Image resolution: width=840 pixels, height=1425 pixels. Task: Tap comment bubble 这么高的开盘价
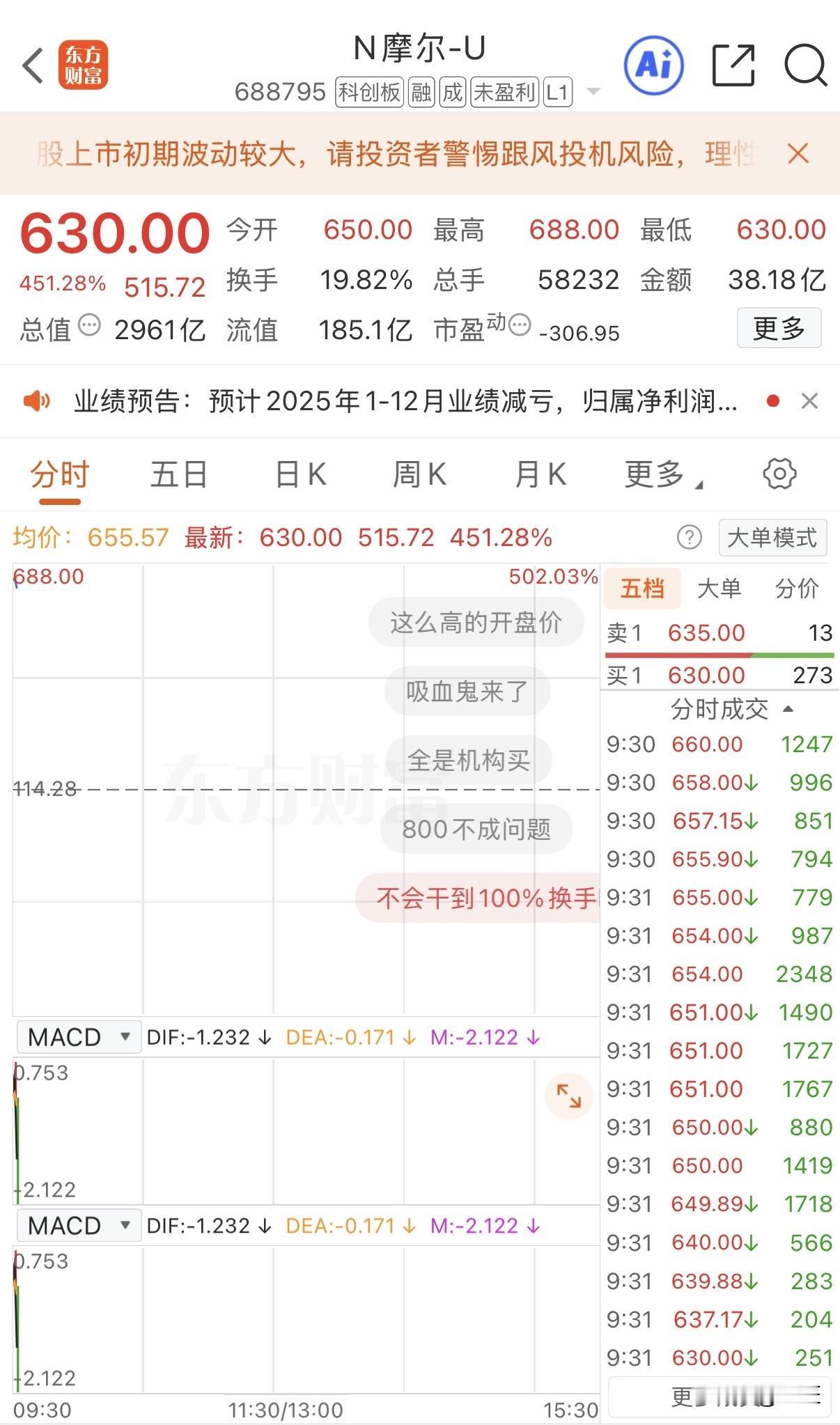point(476,622)
